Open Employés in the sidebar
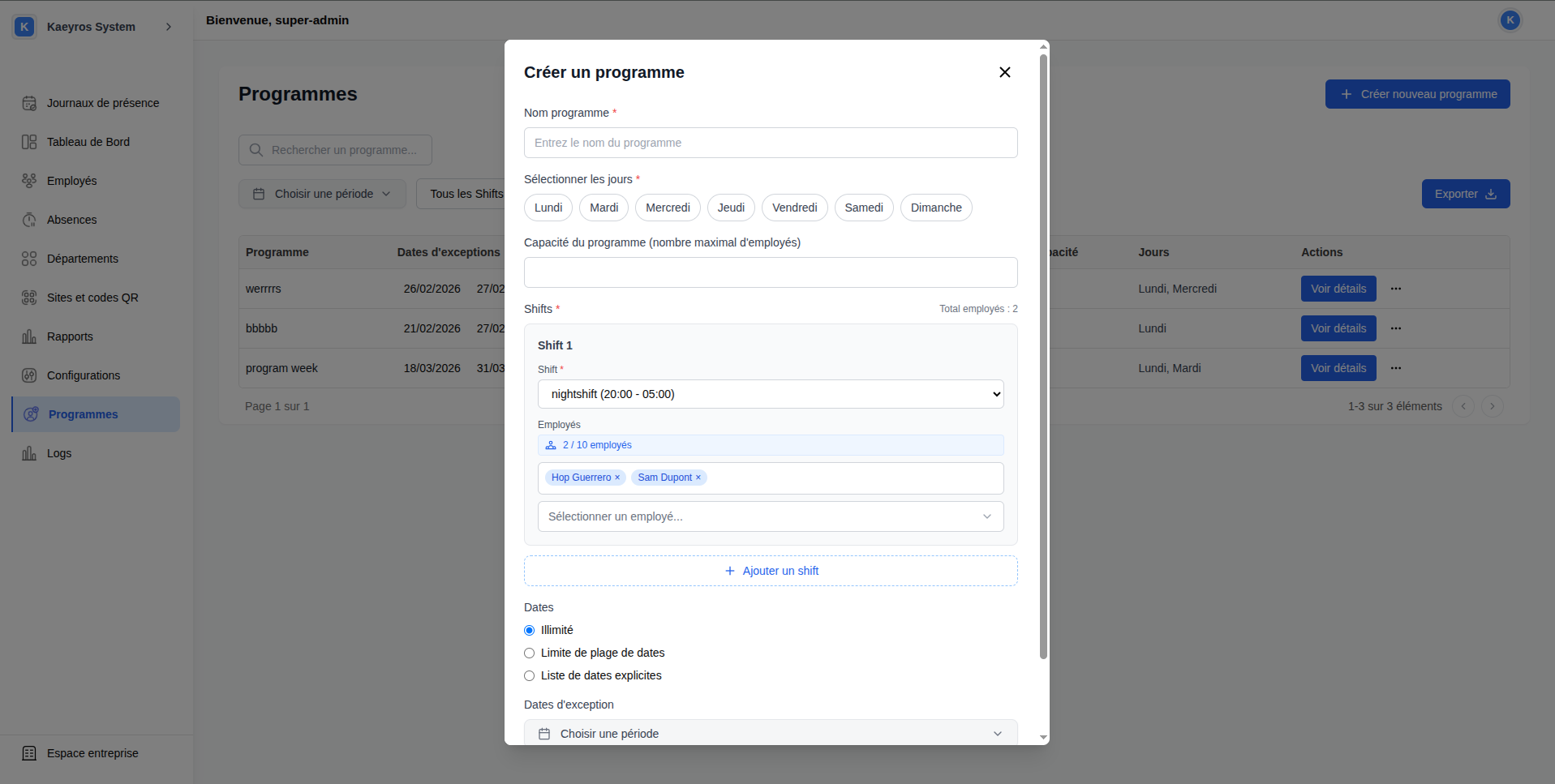Viewport: 1555px width, 784px height. [x=71, y=181]
